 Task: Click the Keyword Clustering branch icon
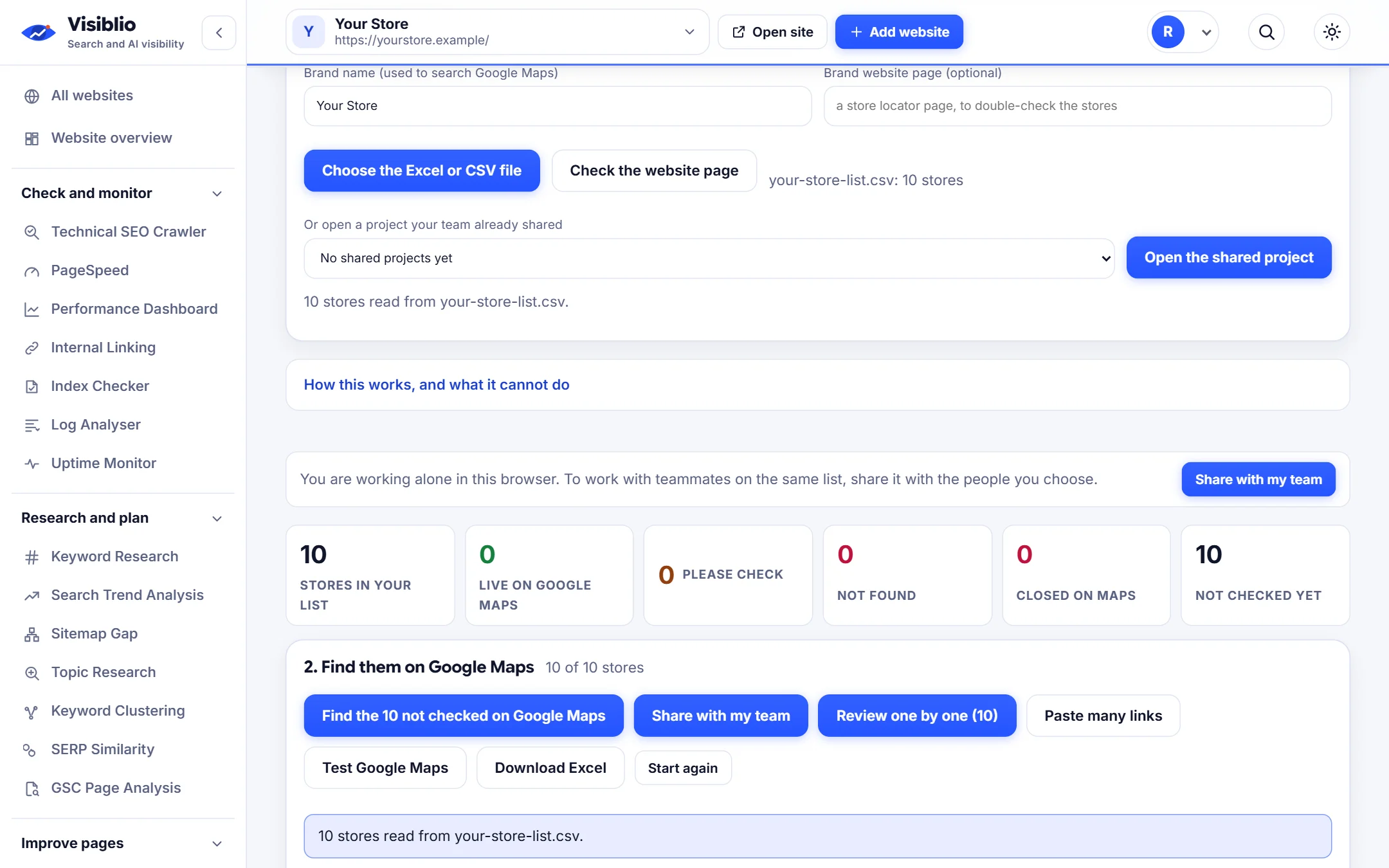(x=32, y=711)
